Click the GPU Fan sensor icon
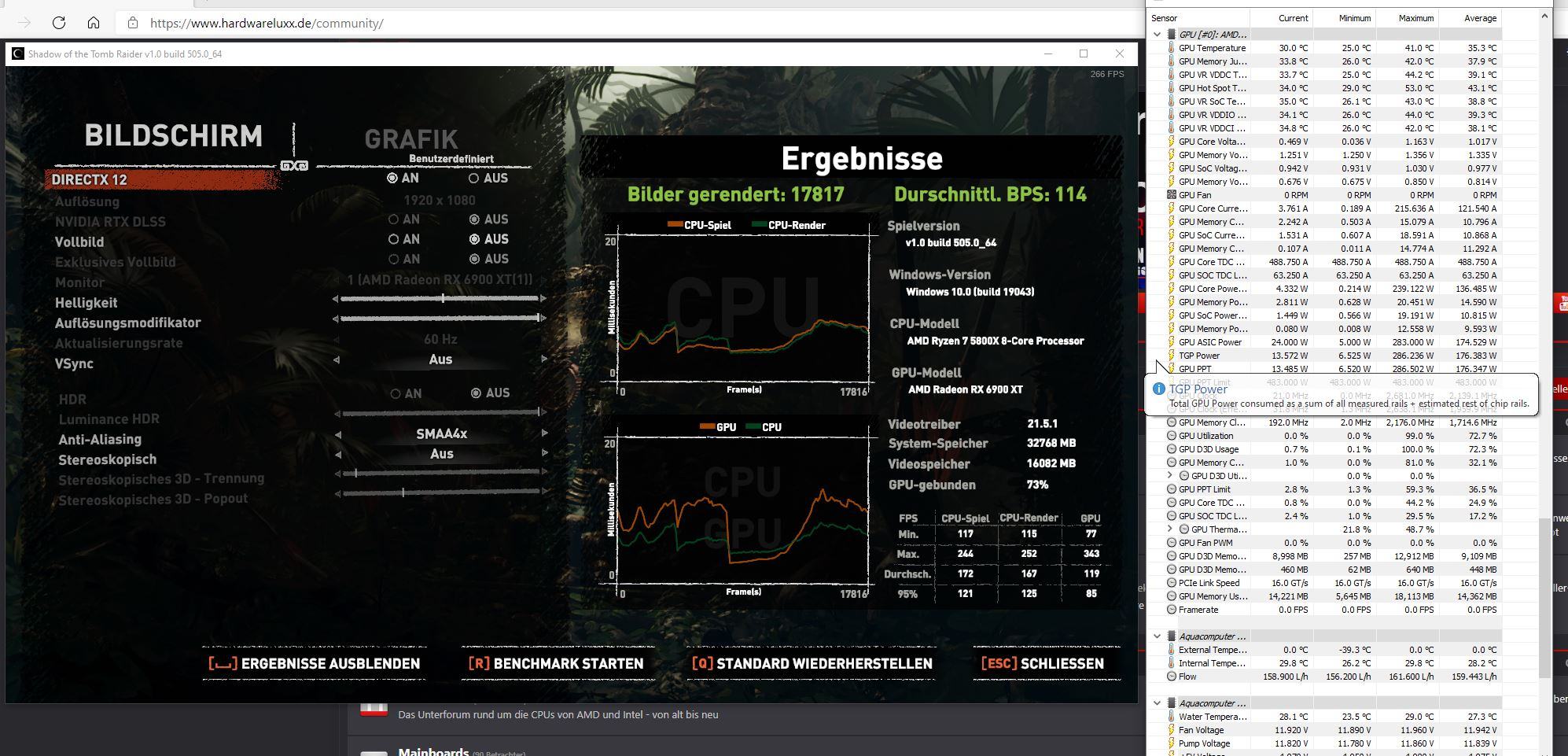The image size is (1568, 756). tap(1171, 195)
